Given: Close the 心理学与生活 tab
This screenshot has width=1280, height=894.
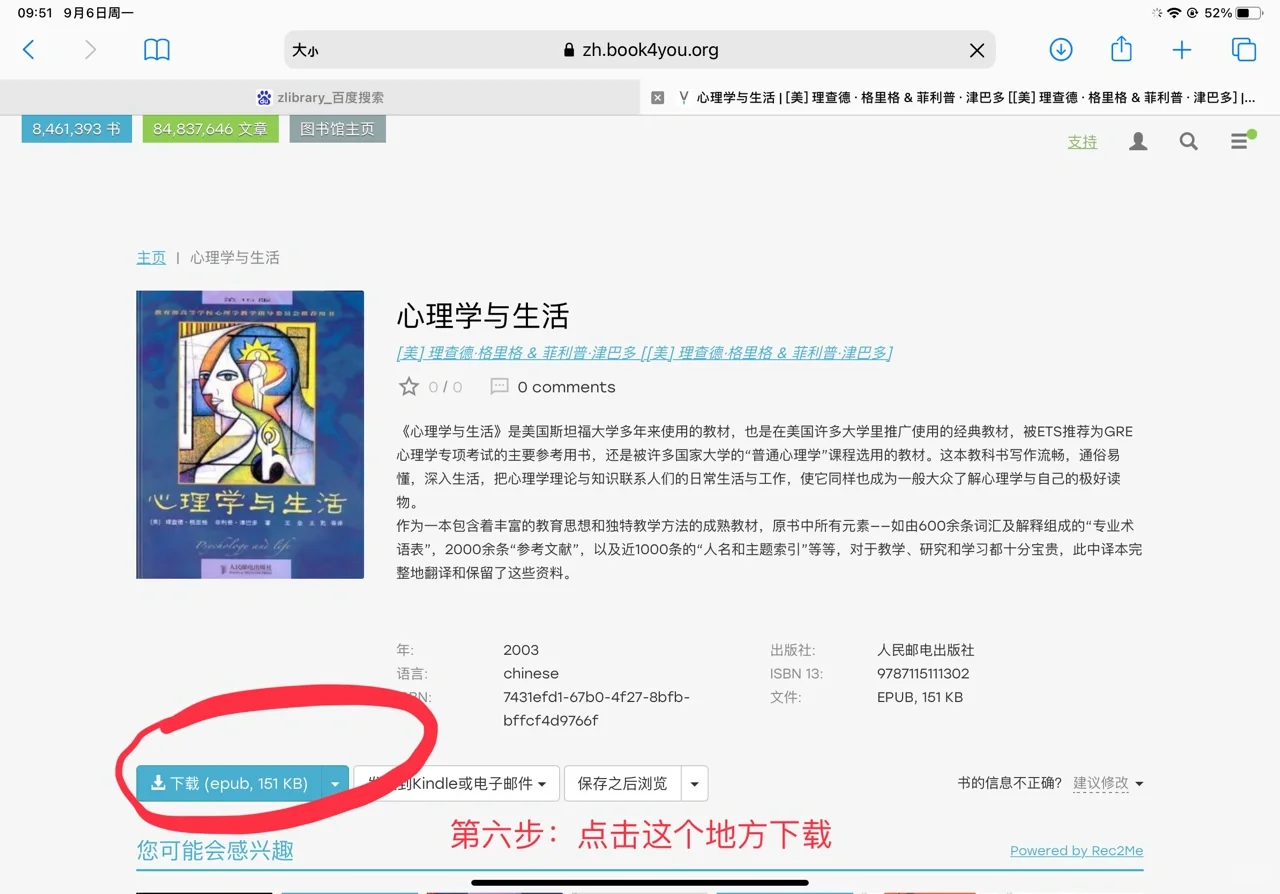Looking at the screenshot, I should (657, 97).
